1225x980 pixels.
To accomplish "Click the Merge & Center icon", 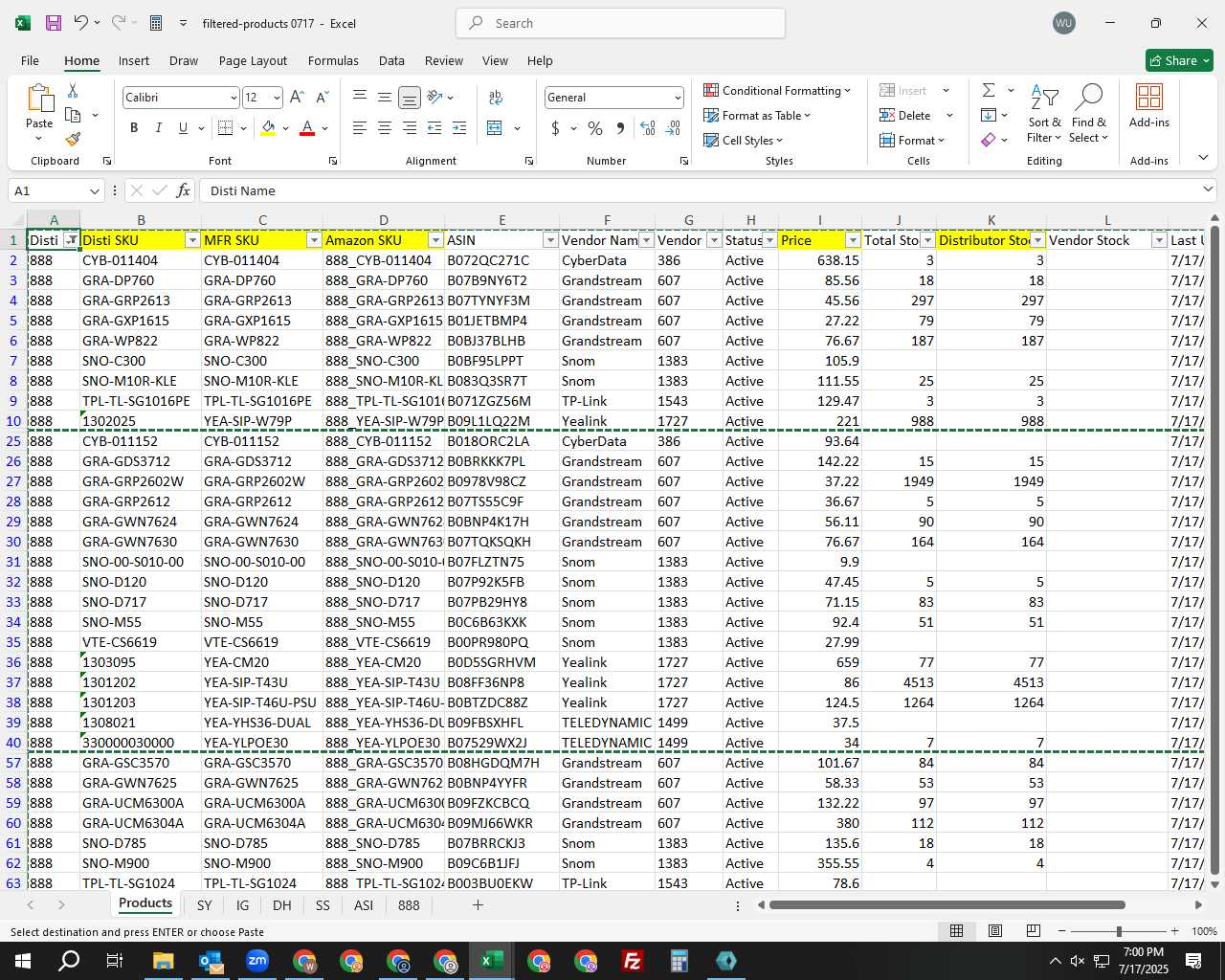I will tap(495, 128).
